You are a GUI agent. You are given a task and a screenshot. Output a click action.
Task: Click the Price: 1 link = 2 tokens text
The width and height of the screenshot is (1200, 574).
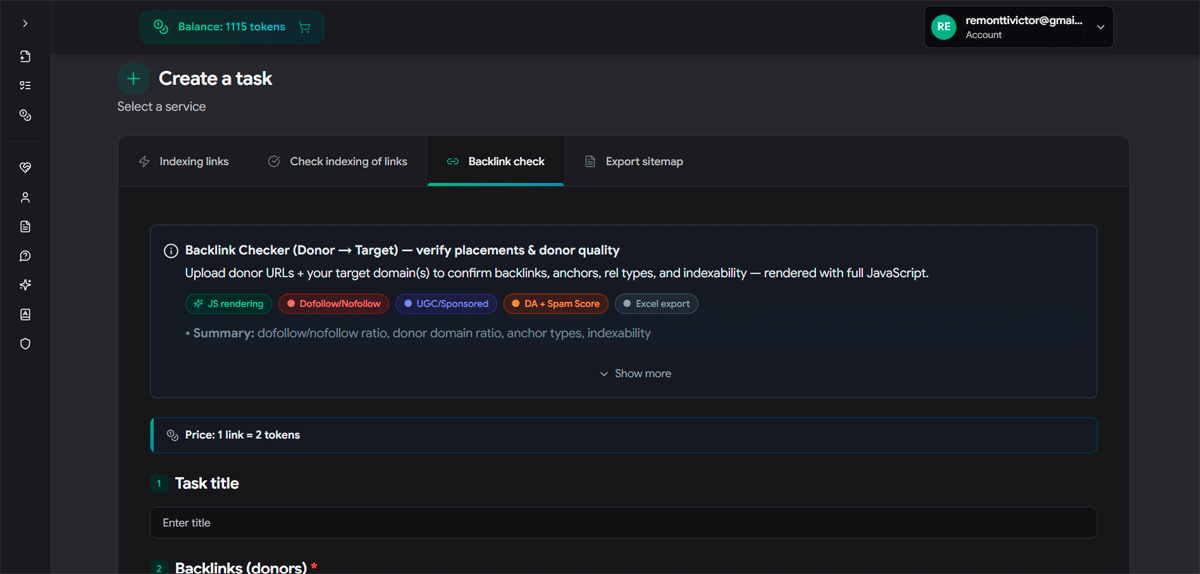point(242,435)
